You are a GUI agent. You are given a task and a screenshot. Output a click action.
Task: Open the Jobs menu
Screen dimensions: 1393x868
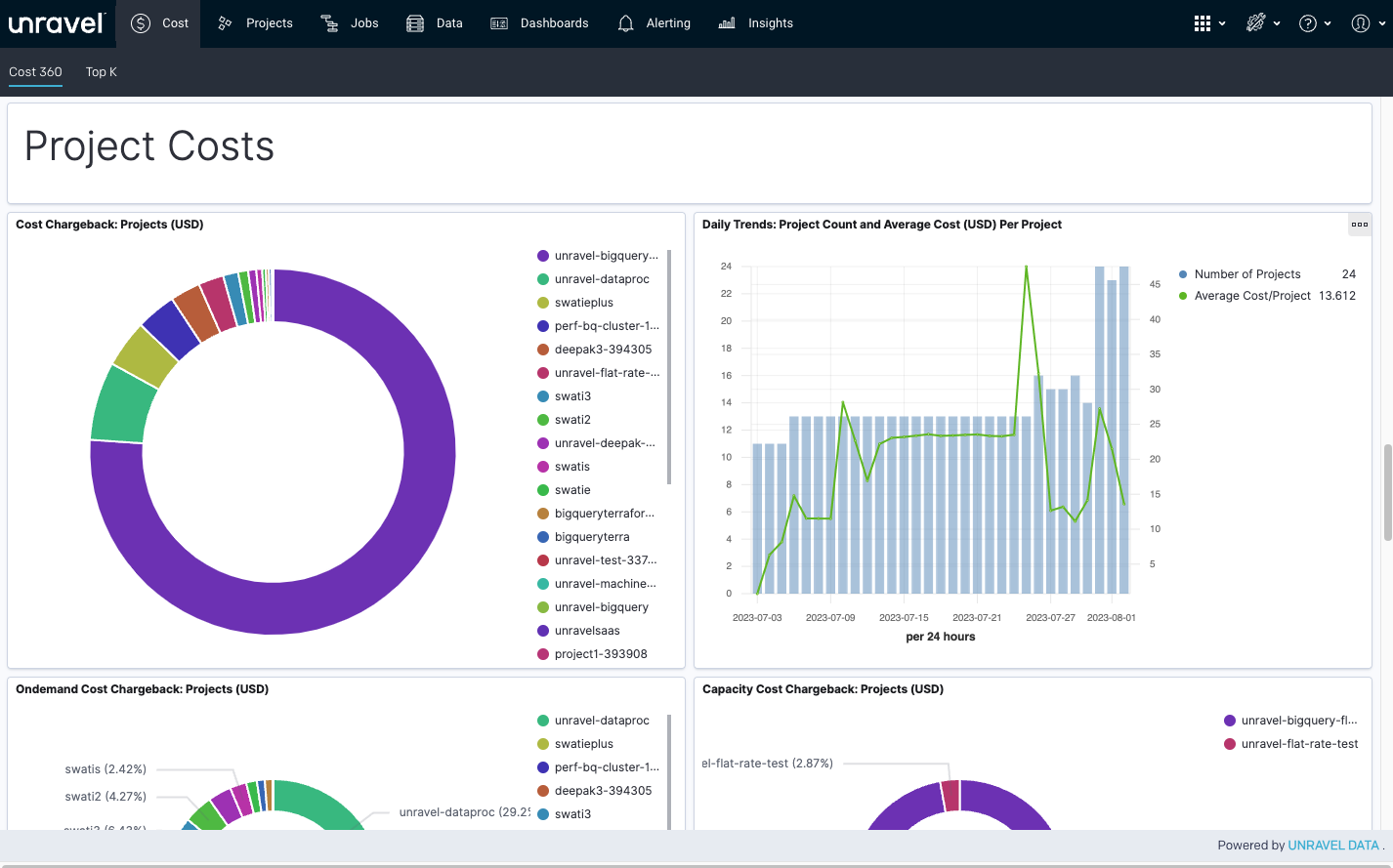(349, 23)
